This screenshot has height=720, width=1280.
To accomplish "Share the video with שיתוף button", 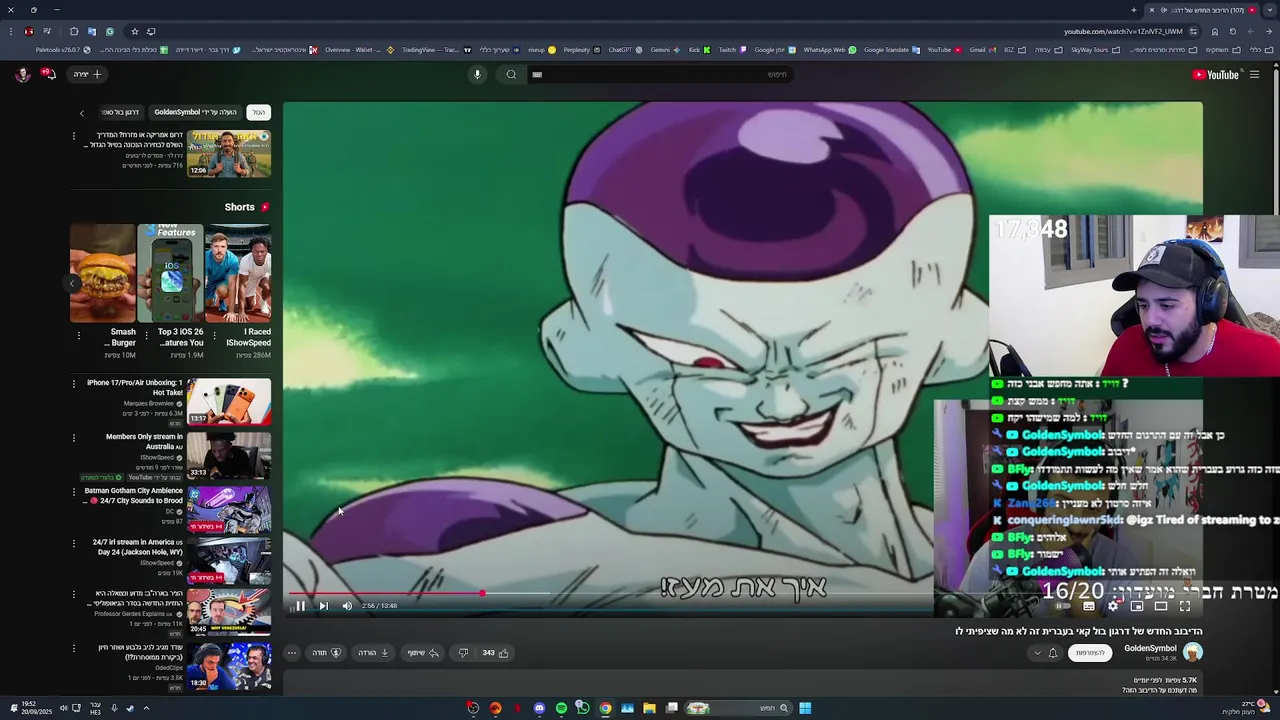I will 423,653.
